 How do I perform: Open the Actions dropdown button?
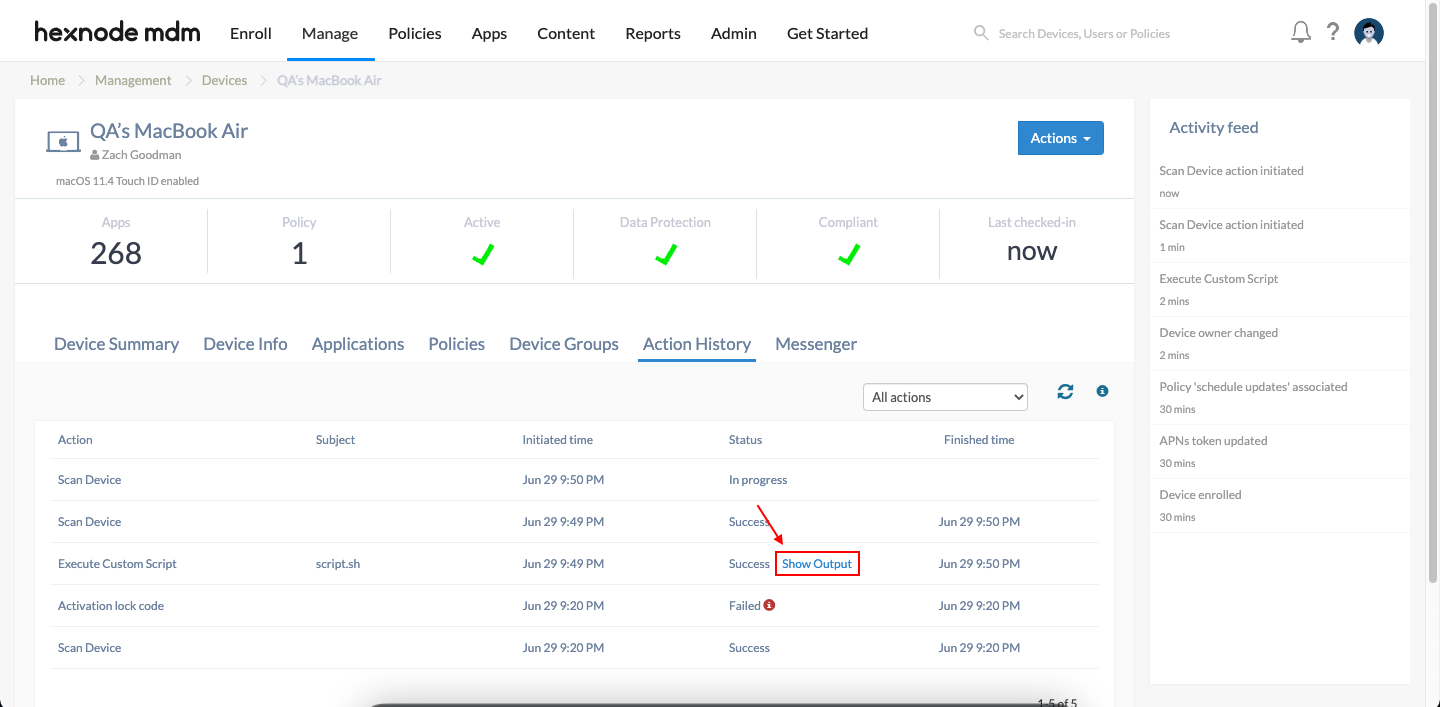(x=1060, y=138)
